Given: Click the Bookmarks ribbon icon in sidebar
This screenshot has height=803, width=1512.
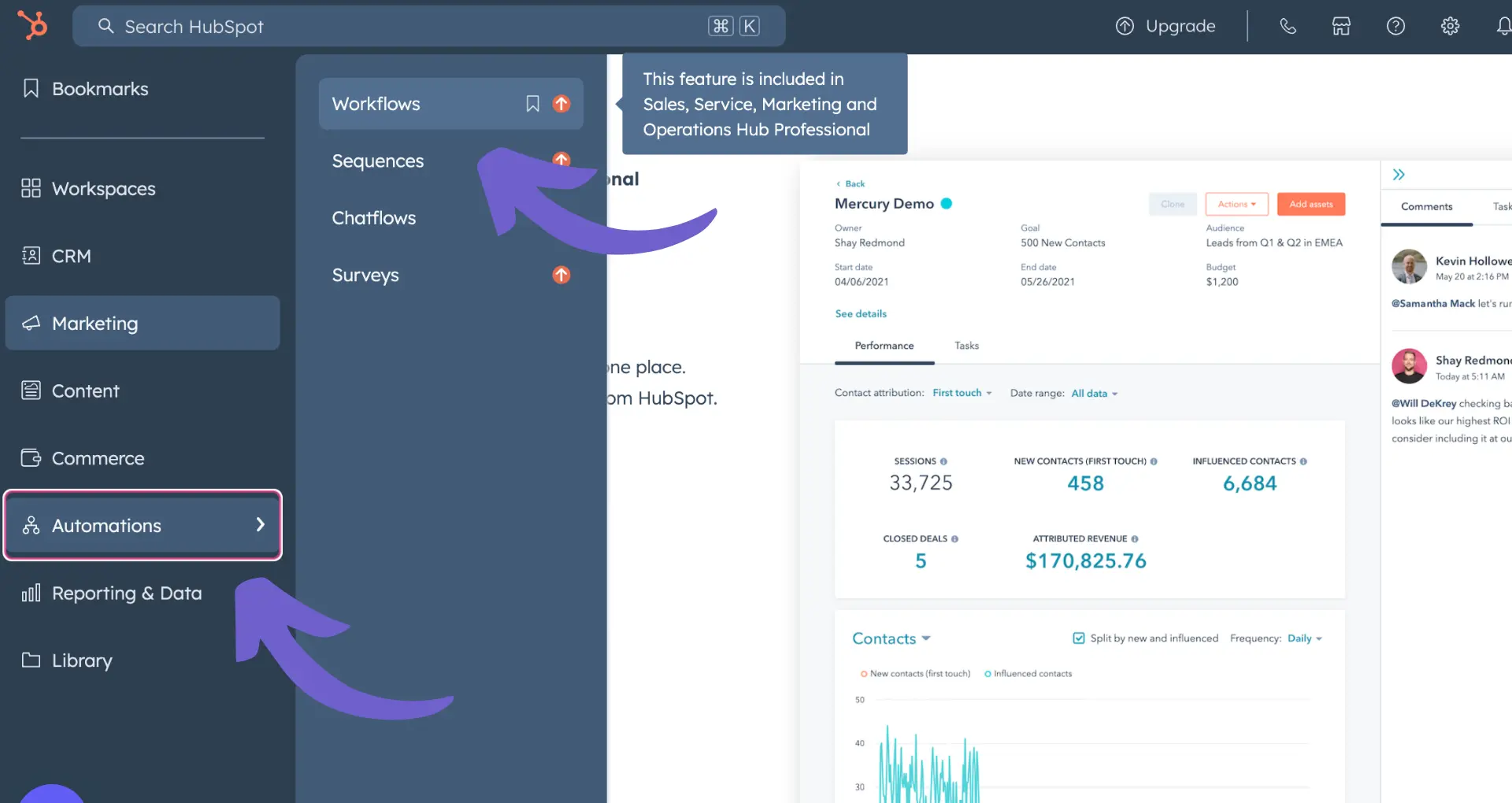Looking at the screenshot, I should (x=31, y=88).
